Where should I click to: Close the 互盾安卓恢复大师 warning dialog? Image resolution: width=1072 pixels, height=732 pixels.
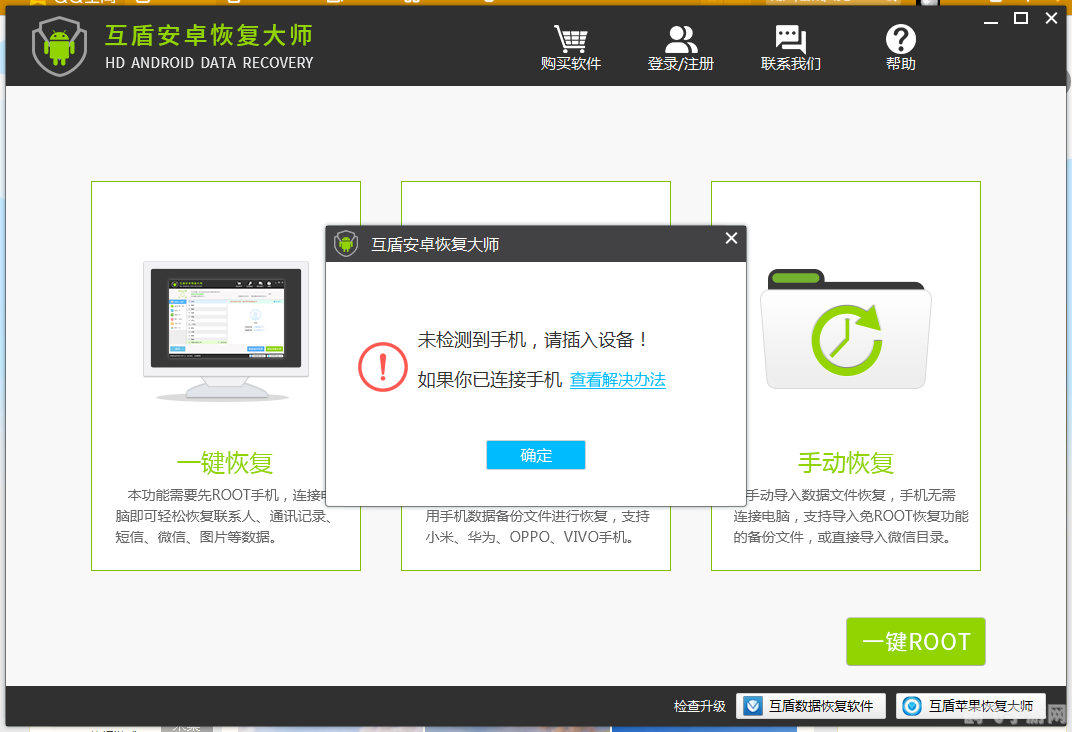(x=731, y=238)
